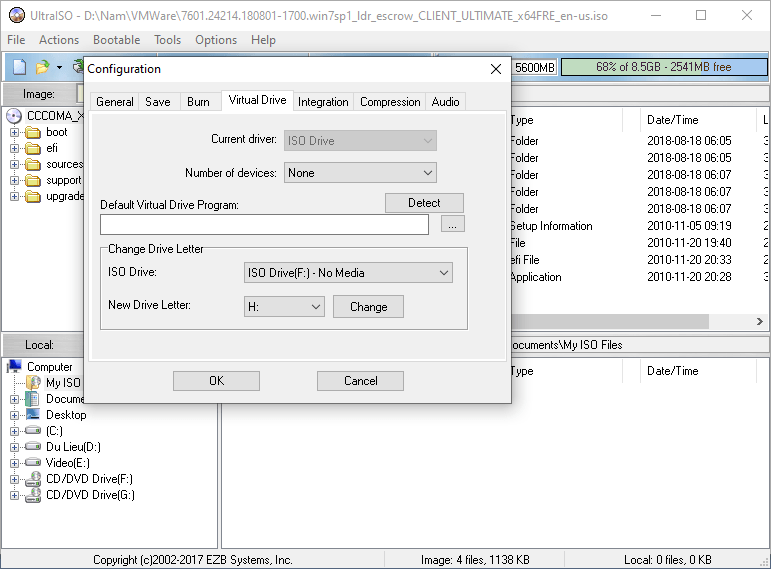771x569 pixels.
Task: Click the upgrade folder icon
Action: [33, 196]
